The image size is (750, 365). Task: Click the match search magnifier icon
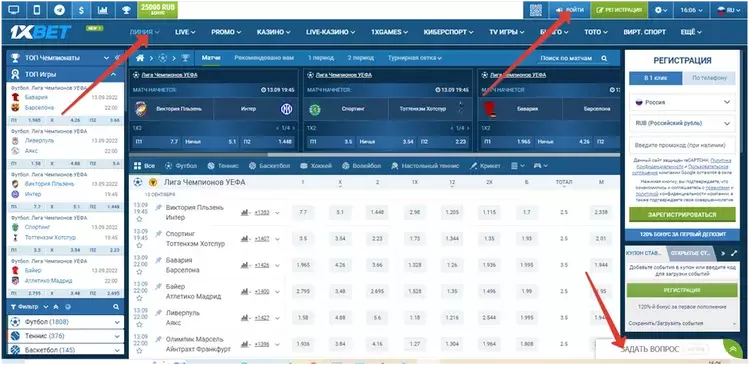pyautogui.click(x=604, y=58)
